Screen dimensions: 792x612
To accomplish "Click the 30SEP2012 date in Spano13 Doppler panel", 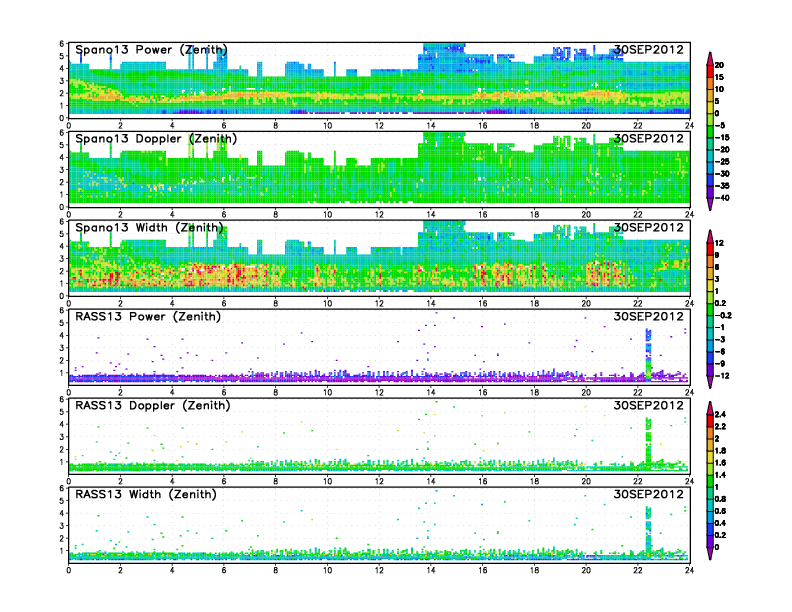I will point(649,138).
